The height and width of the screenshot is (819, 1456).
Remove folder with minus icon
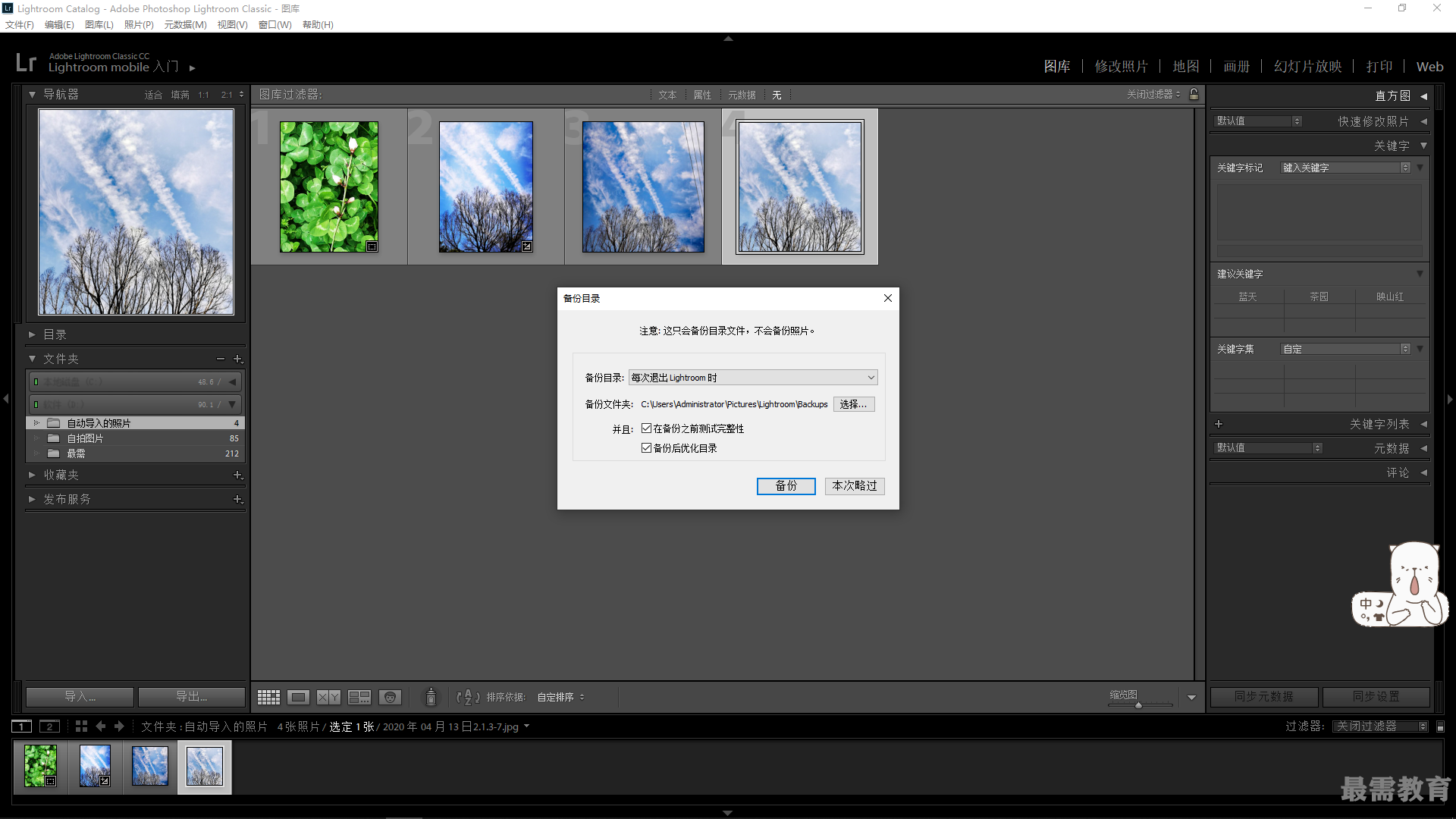click(221, 359)
